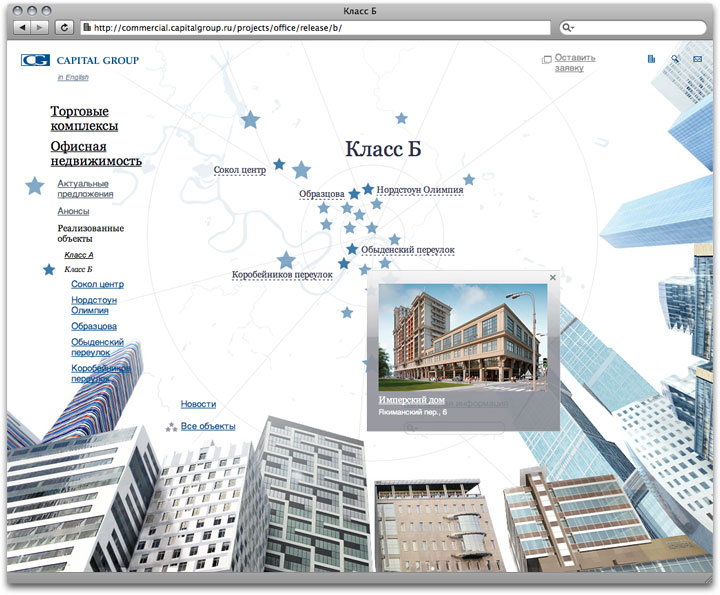Open the Имперский дом link in popup
Screen dimensions: 720x595
pyautogui.click(x=411, y=400)
